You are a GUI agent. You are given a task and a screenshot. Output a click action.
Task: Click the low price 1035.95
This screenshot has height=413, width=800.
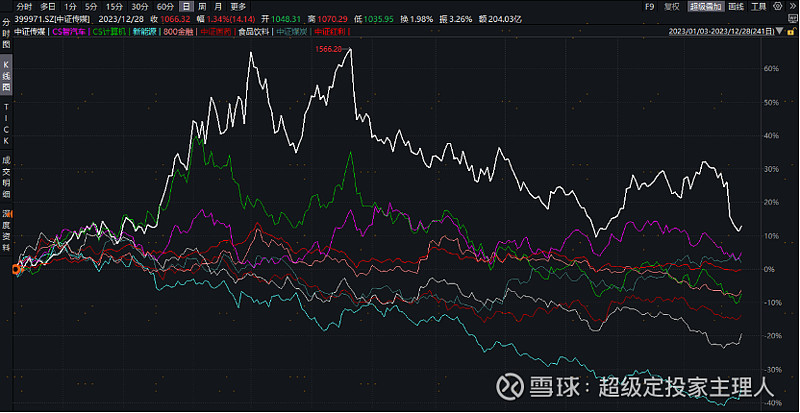point(379,19)
